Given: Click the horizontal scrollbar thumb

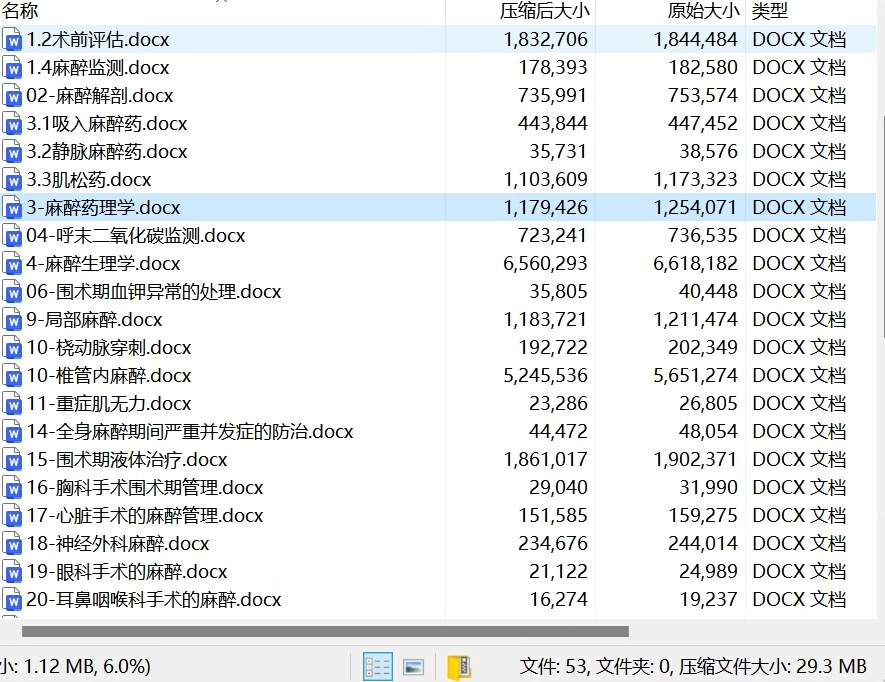Looking at the screenshot, I should (x=325, y=631).
